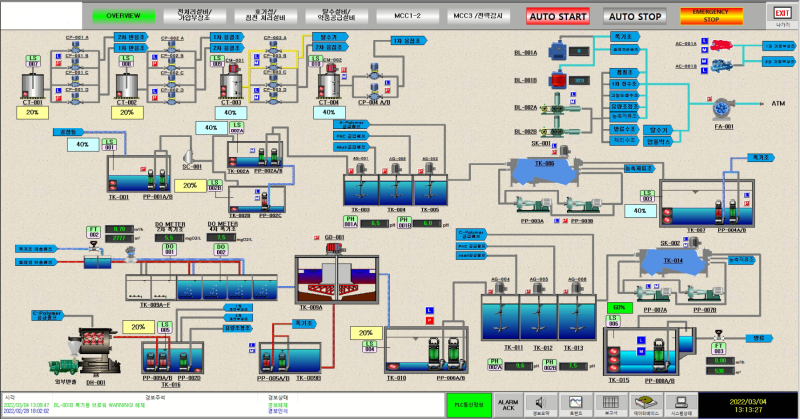Hit the EMERGENCY STOP button

tap(711, 16)
